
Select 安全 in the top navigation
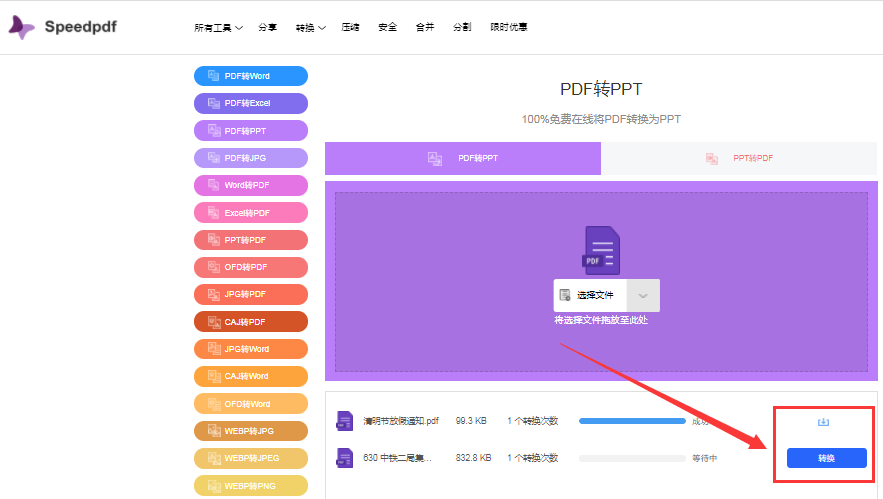[x=387, y=27]
